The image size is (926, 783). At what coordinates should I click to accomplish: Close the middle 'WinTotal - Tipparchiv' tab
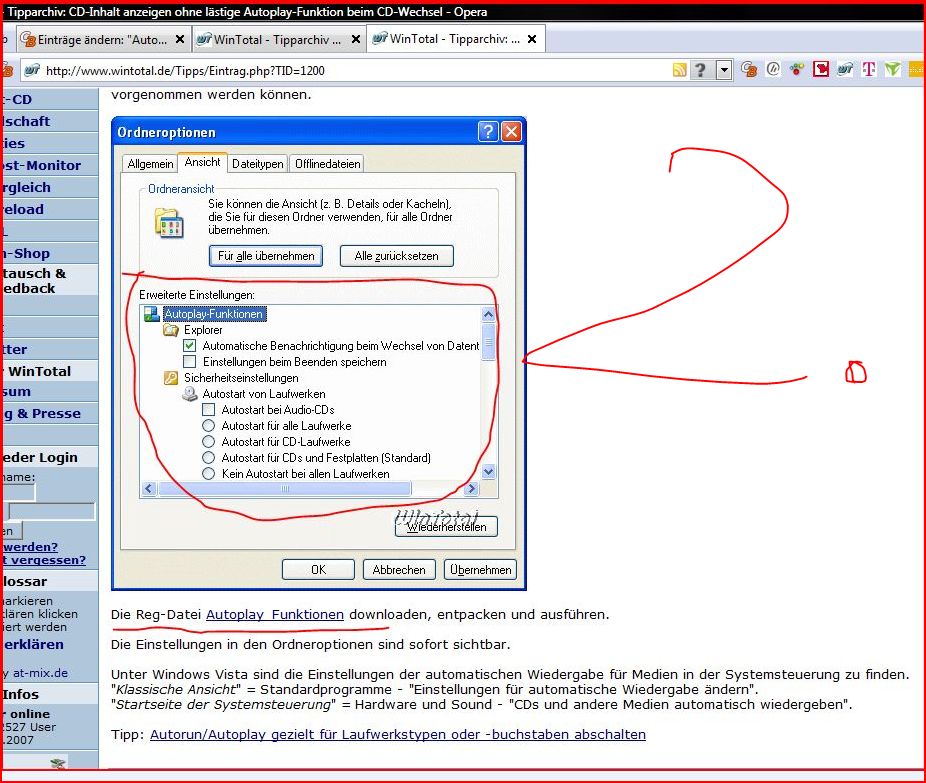356,40
